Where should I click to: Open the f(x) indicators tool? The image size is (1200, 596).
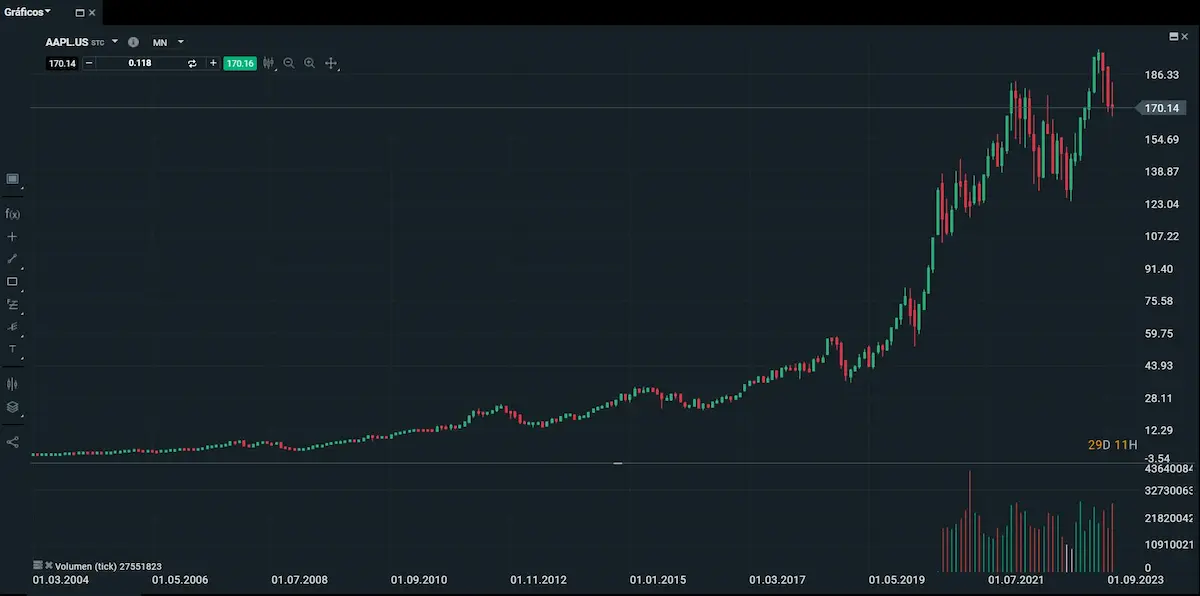click(13, 214)
